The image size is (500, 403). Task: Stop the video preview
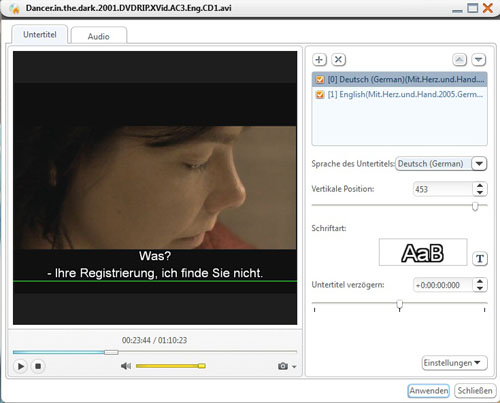pyautogui.click(x=38, y=366)
